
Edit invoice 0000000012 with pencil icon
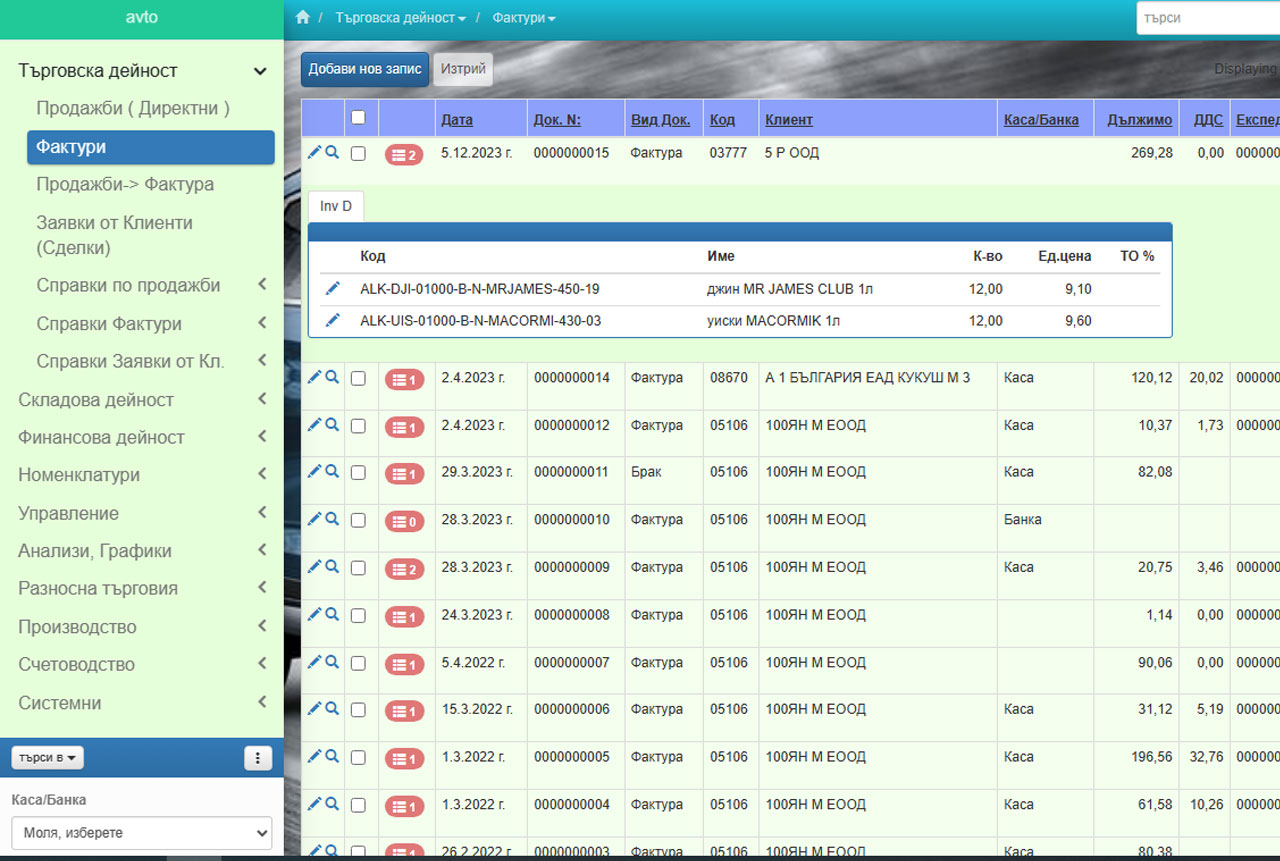(314, 424)
